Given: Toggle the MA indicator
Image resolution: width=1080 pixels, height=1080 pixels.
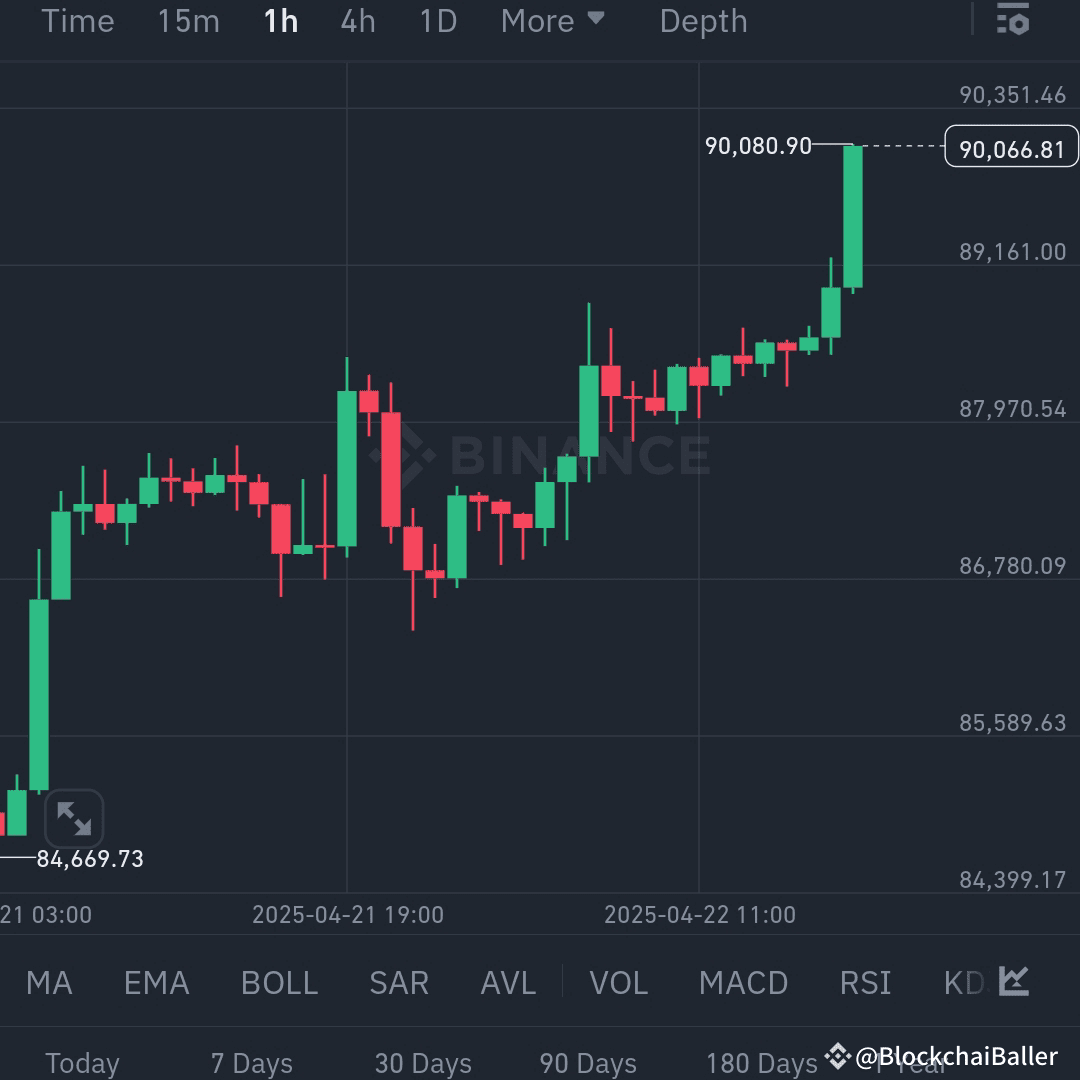Looking at the screenshot, I should pyautogui.click(x=48, y=983).
